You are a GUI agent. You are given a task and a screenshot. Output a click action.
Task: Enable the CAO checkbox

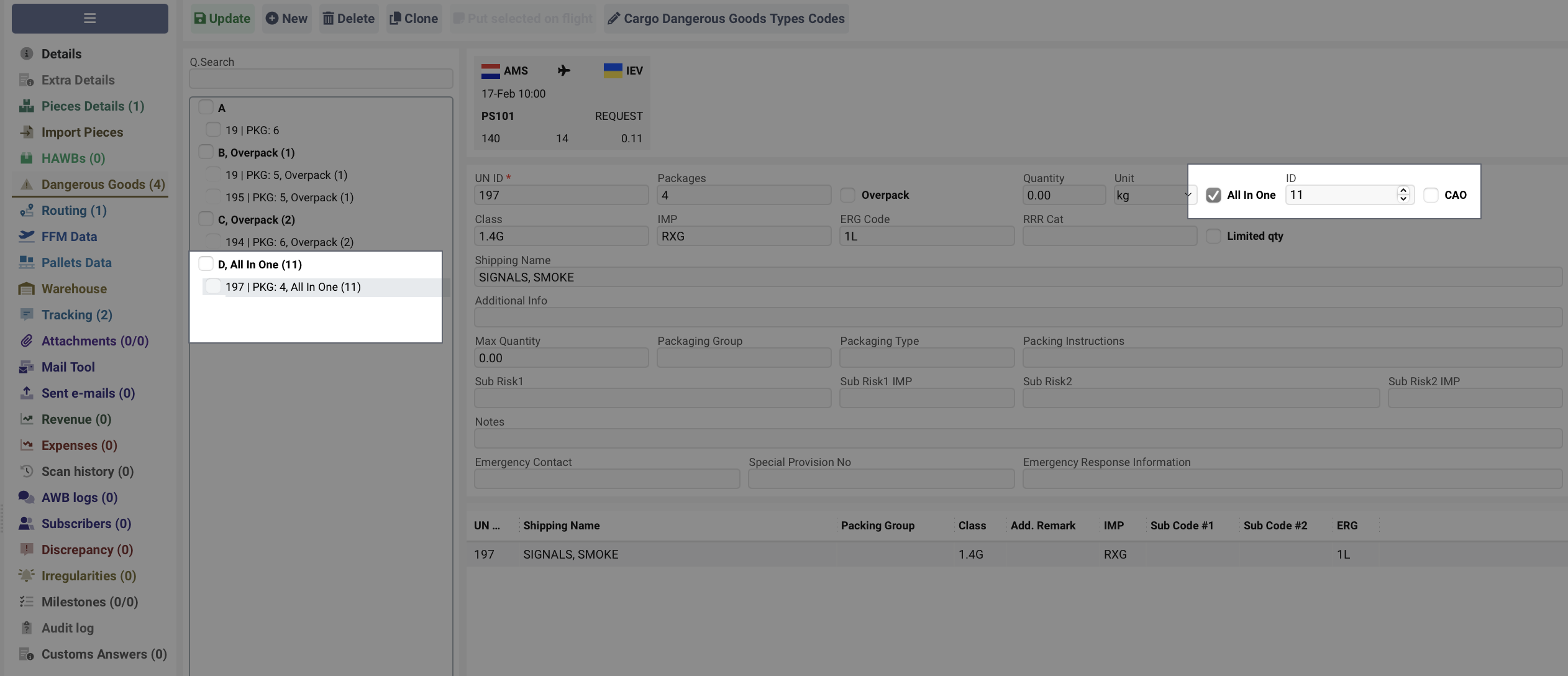coord(1431,195)
